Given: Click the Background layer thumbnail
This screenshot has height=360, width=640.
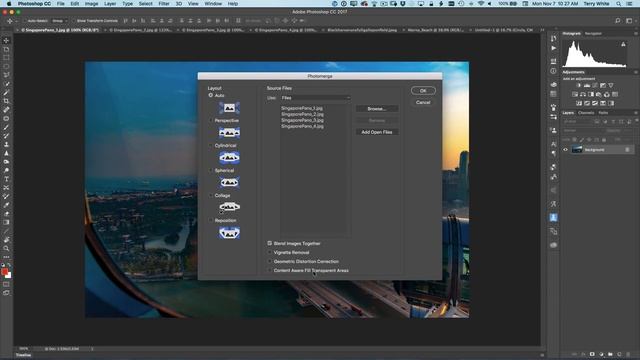Looking at the screenshot, I should (x=577, y=150).
